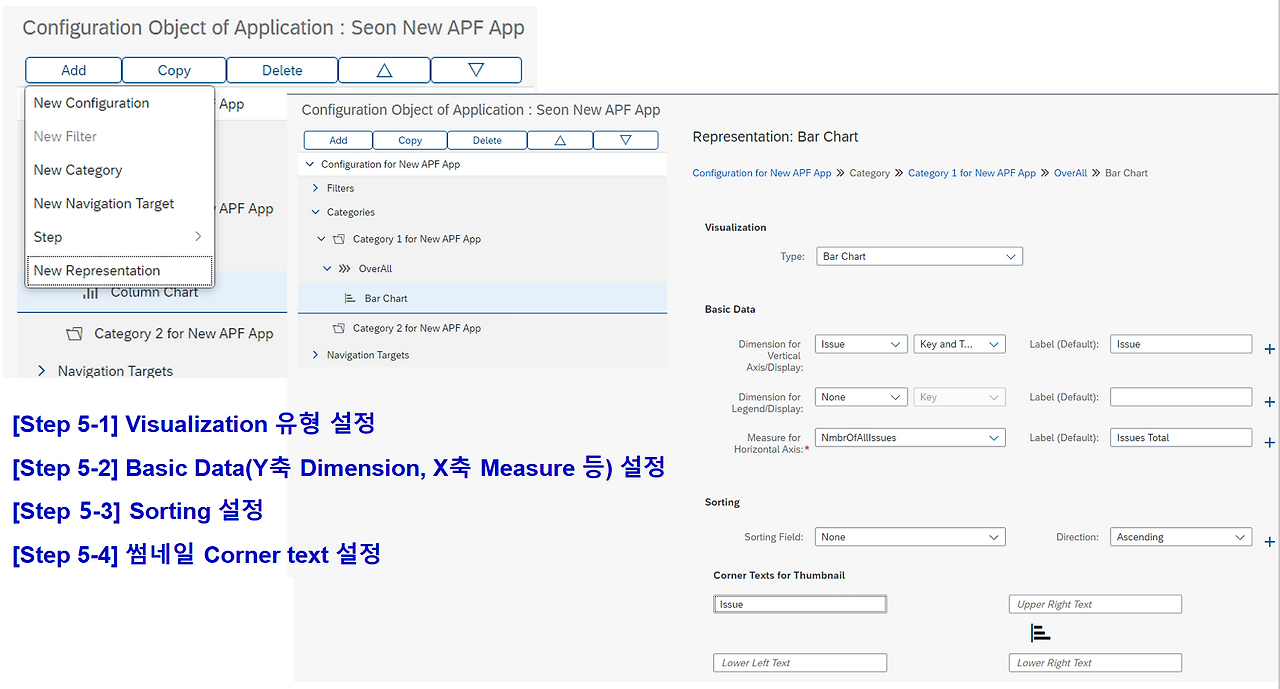Screen dimensions: 1280x689
Task: Click the plus icon for Dimension for Legend
Action: click(1270, 402)
